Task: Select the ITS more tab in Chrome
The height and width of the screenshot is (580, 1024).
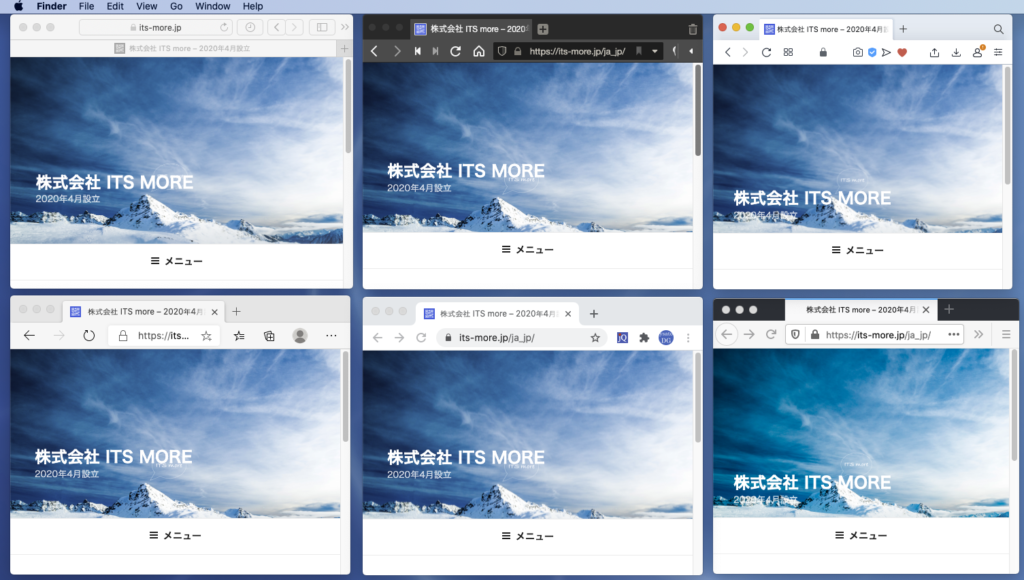Action: pos(495,313)
